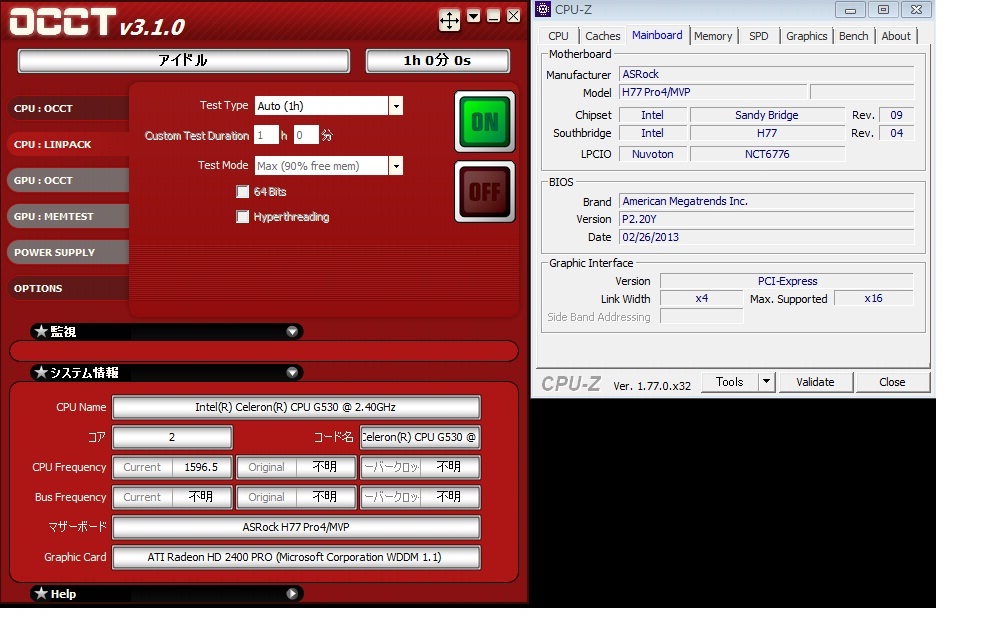Expand the Help section

pyautogui.click(x=292, y=593)
